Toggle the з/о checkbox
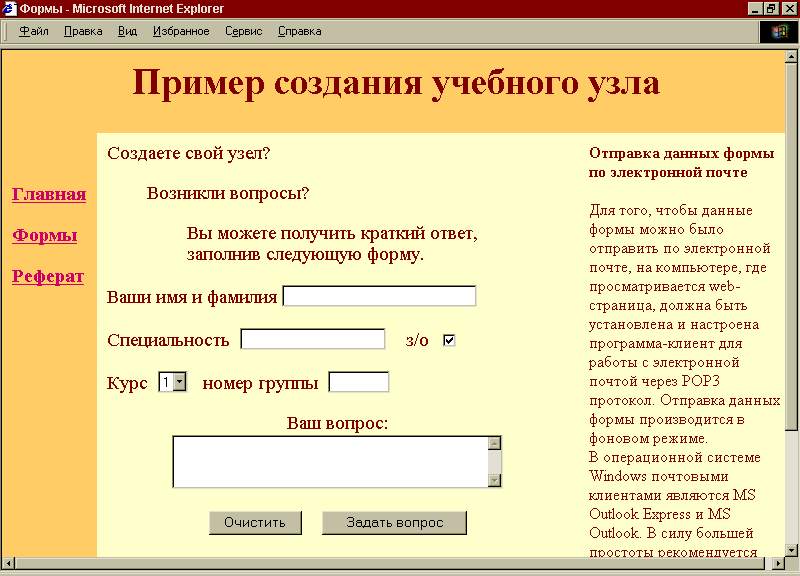 click(x=449, y=340)
